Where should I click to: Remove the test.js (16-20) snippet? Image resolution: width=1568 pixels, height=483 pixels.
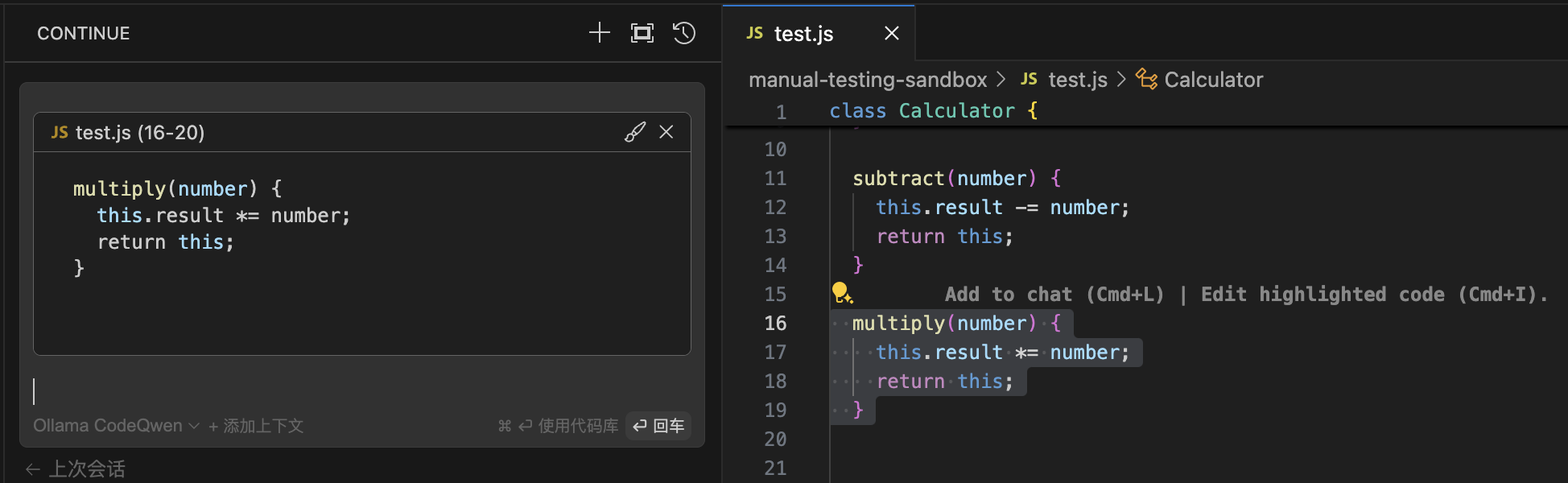tap(666, 132)
